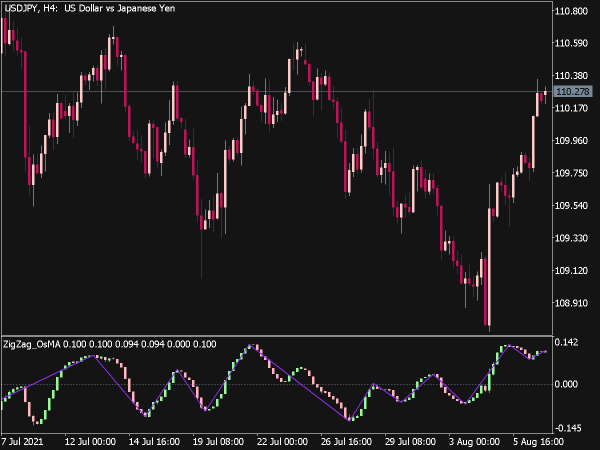
Task: Click price scale value 109.750
Action: pos(571,173)
